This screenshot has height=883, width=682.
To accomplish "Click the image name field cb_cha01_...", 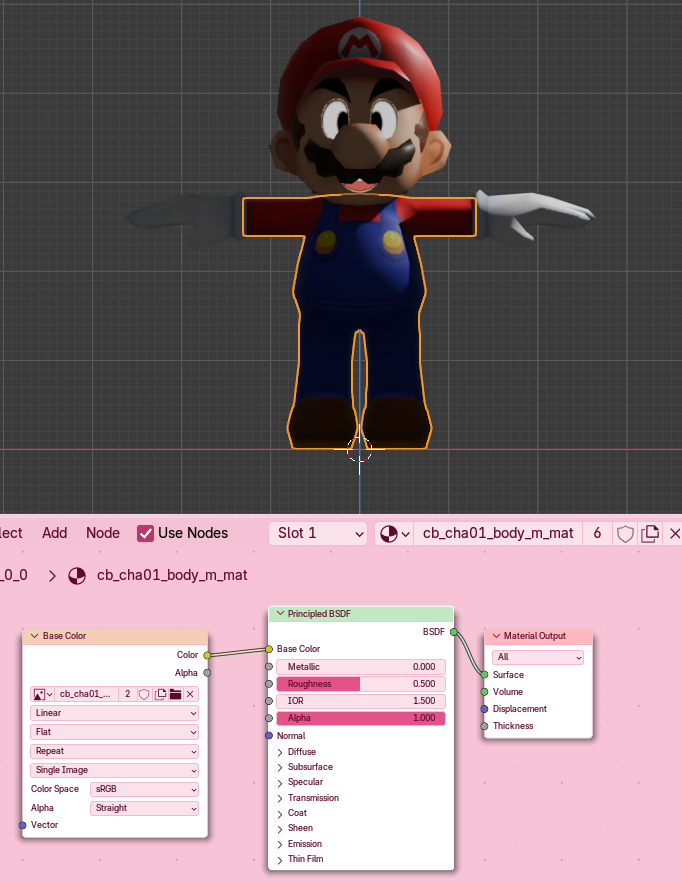I will (86, 694).
